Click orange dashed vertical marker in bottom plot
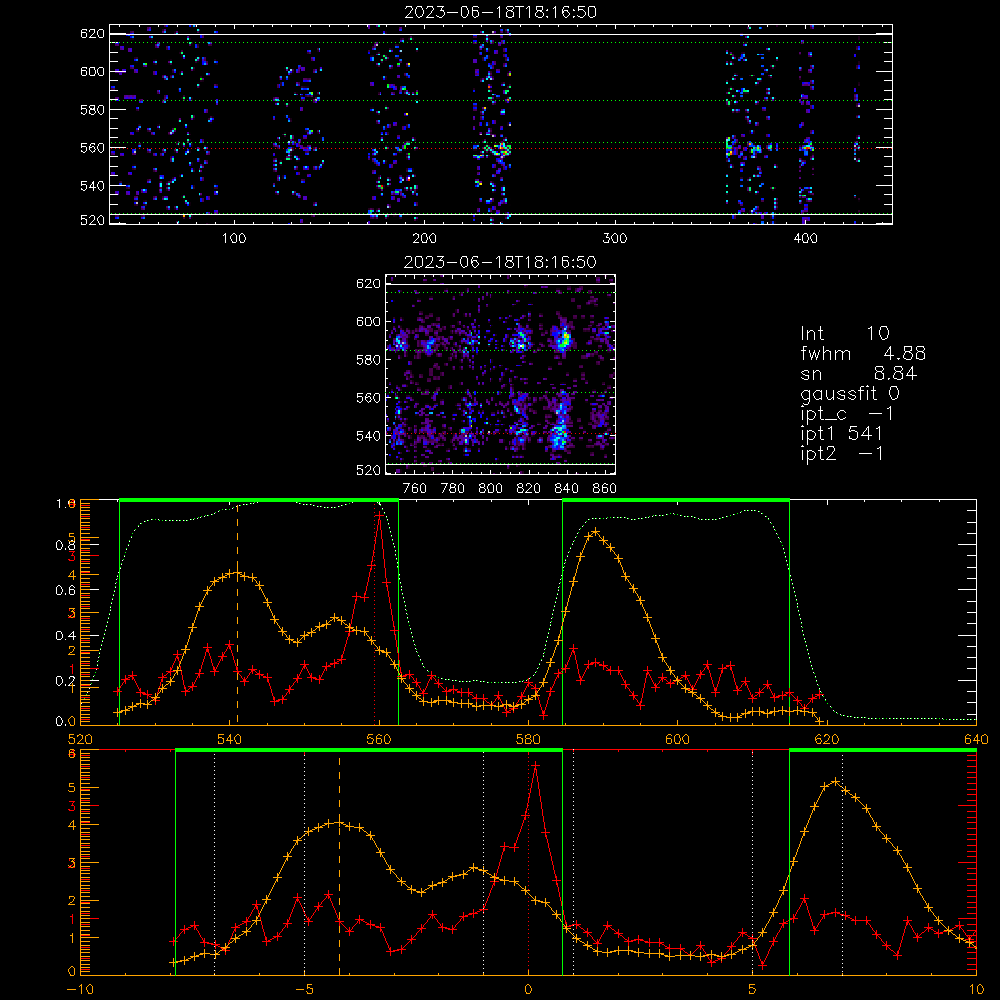1000x1000 pixels. tap(339, 864)
